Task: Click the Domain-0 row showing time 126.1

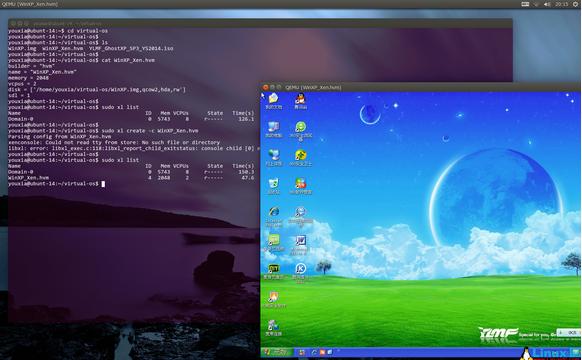Action: [x=131, y=119]
